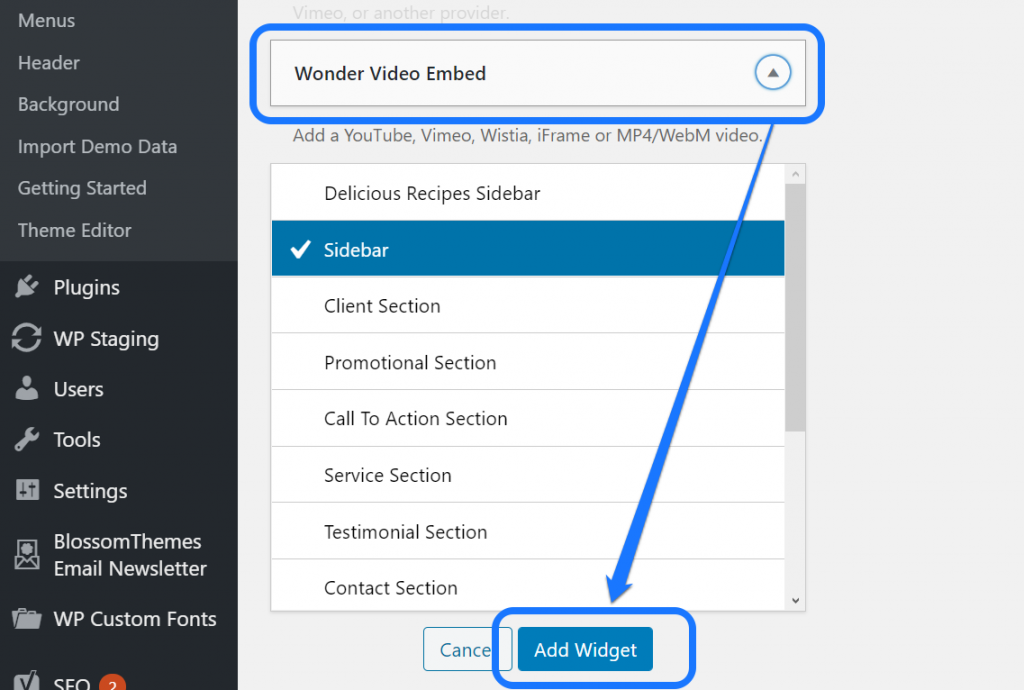Open the Theme Editor menu item
Image resolution: width=1024 pixels, height=690 pixels.
[x=75, y=230]
